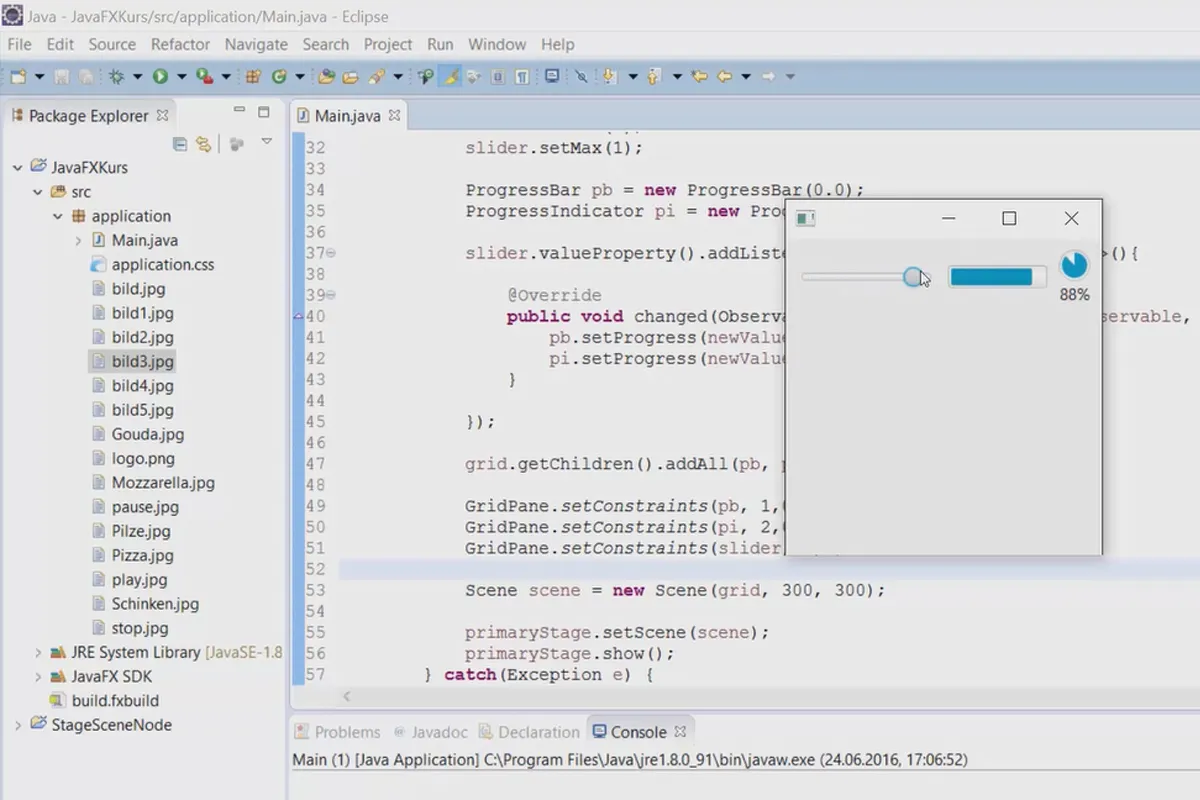Select Schinken.jpg in the file tree

click(144, 603)
